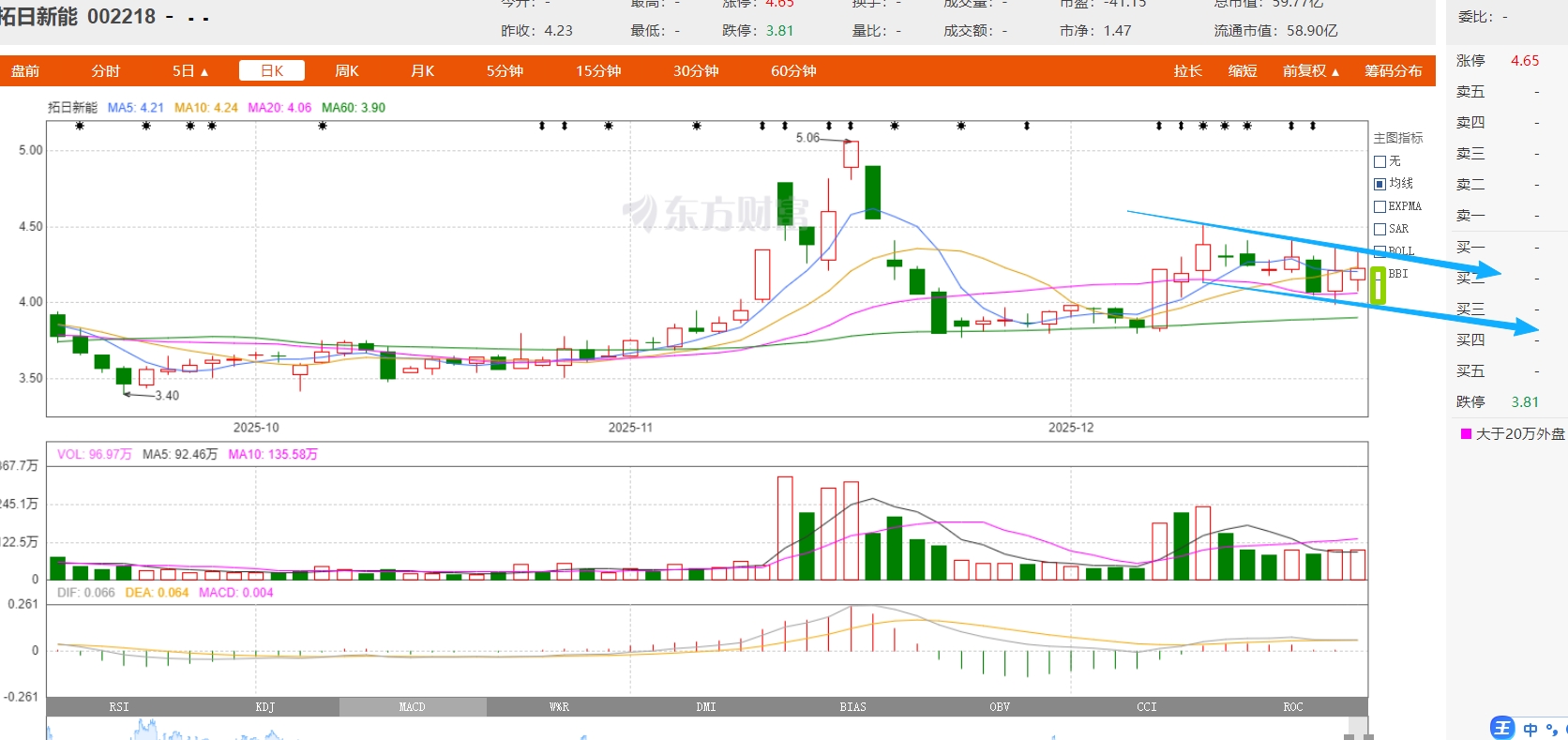Open the 前复权 adjustment dropdown
The image size is (1568, 740).
coord(1311,71)
